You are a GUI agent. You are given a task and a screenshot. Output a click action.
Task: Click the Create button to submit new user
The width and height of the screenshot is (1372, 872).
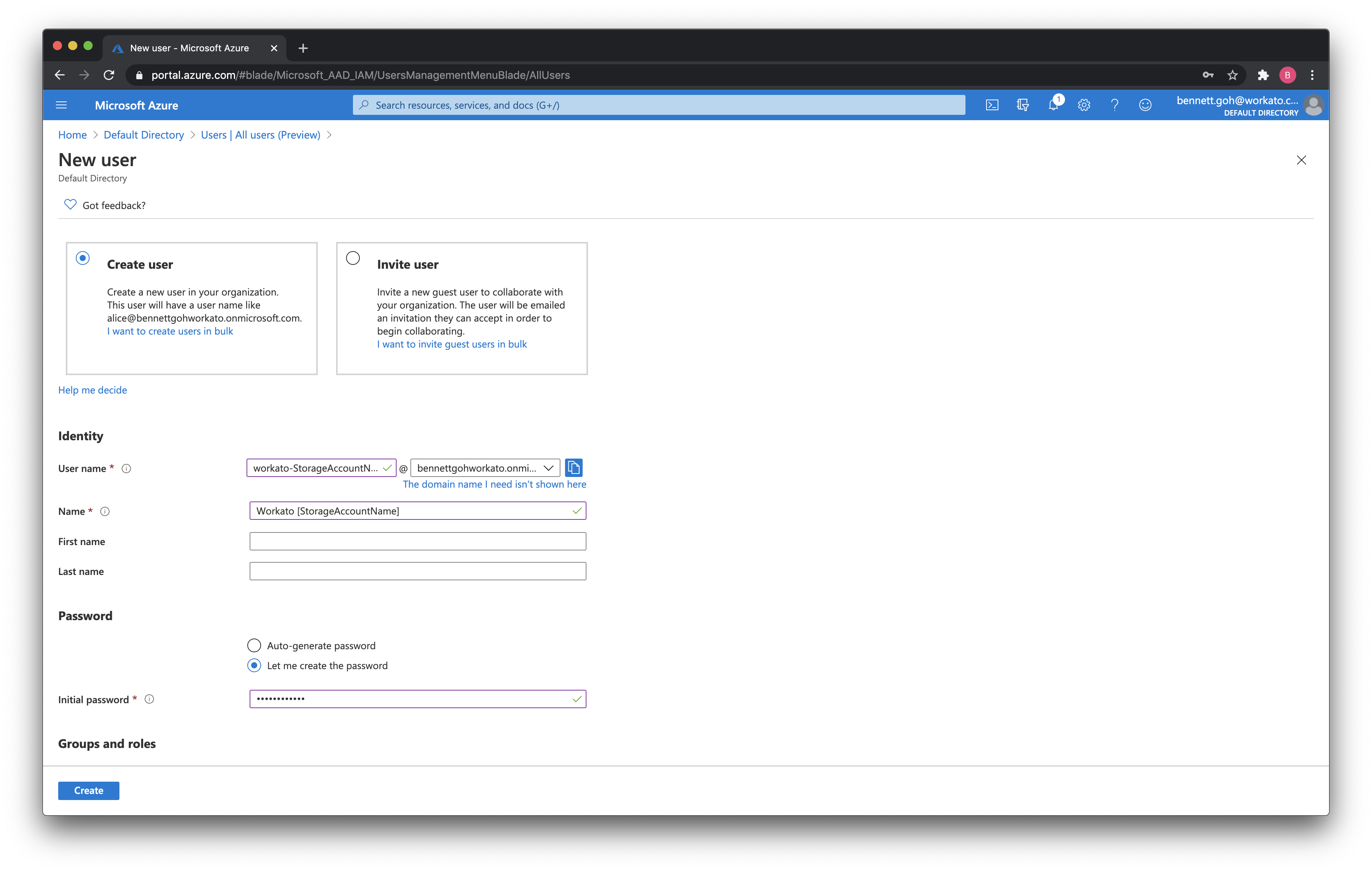(88, 790)
